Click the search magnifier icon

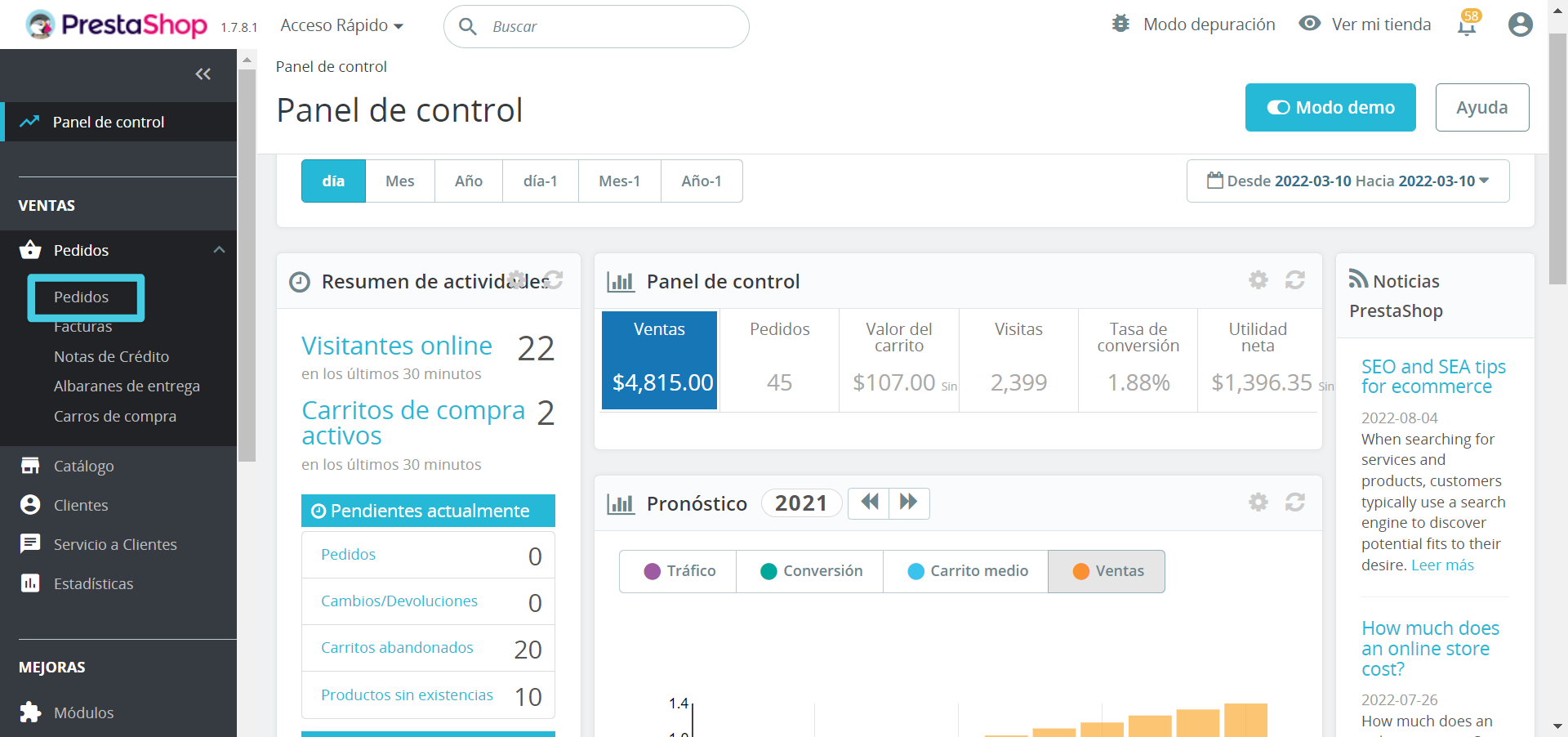pyautogui.click(x=468, y=26)
